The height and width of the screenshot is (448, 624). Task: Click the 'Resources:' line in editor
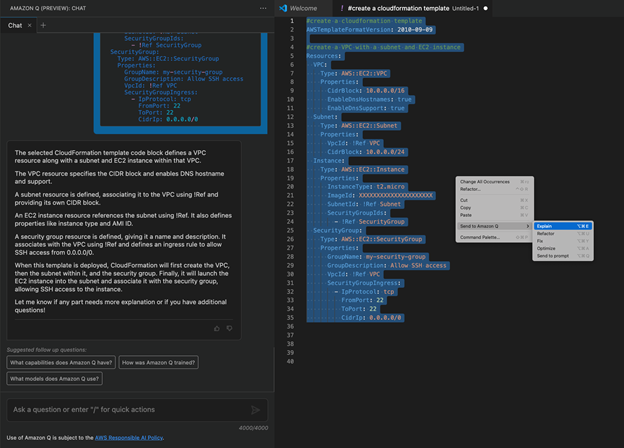(324, 56)
